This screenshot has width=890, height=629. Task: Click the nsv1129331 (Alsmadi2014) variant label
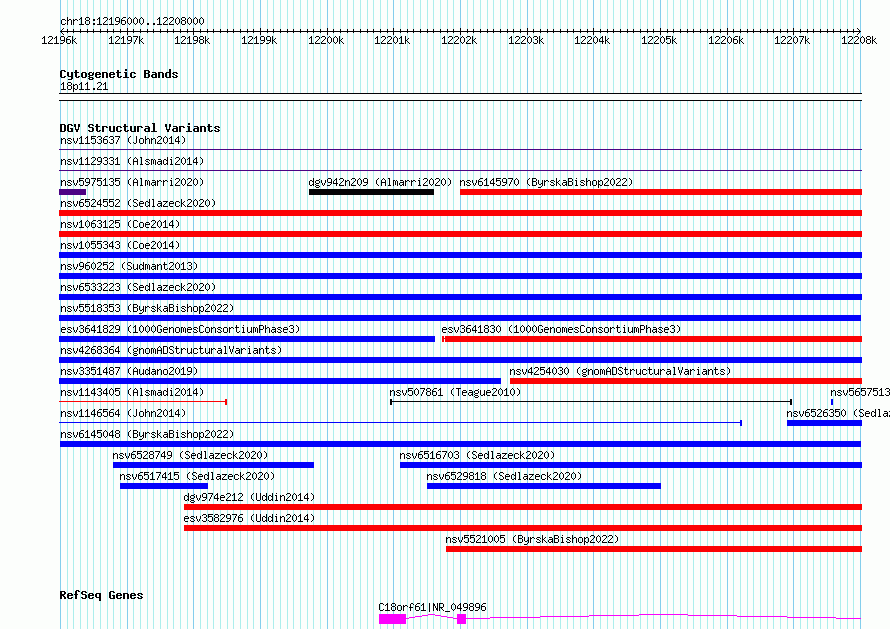pos(132,161)
